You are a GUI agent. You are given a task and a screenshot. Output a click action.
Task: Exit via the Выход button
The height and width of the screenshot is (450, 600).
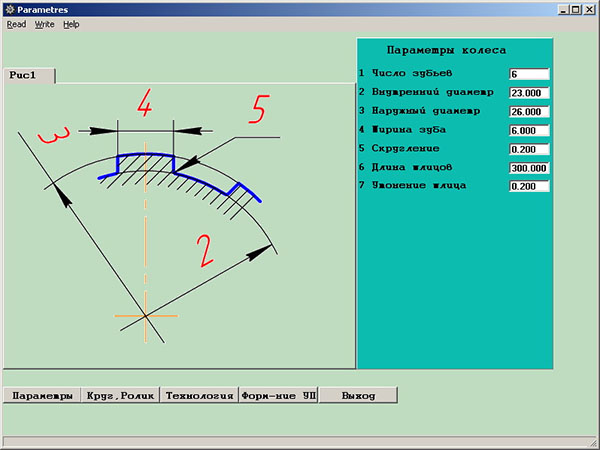tap(358, 396)
